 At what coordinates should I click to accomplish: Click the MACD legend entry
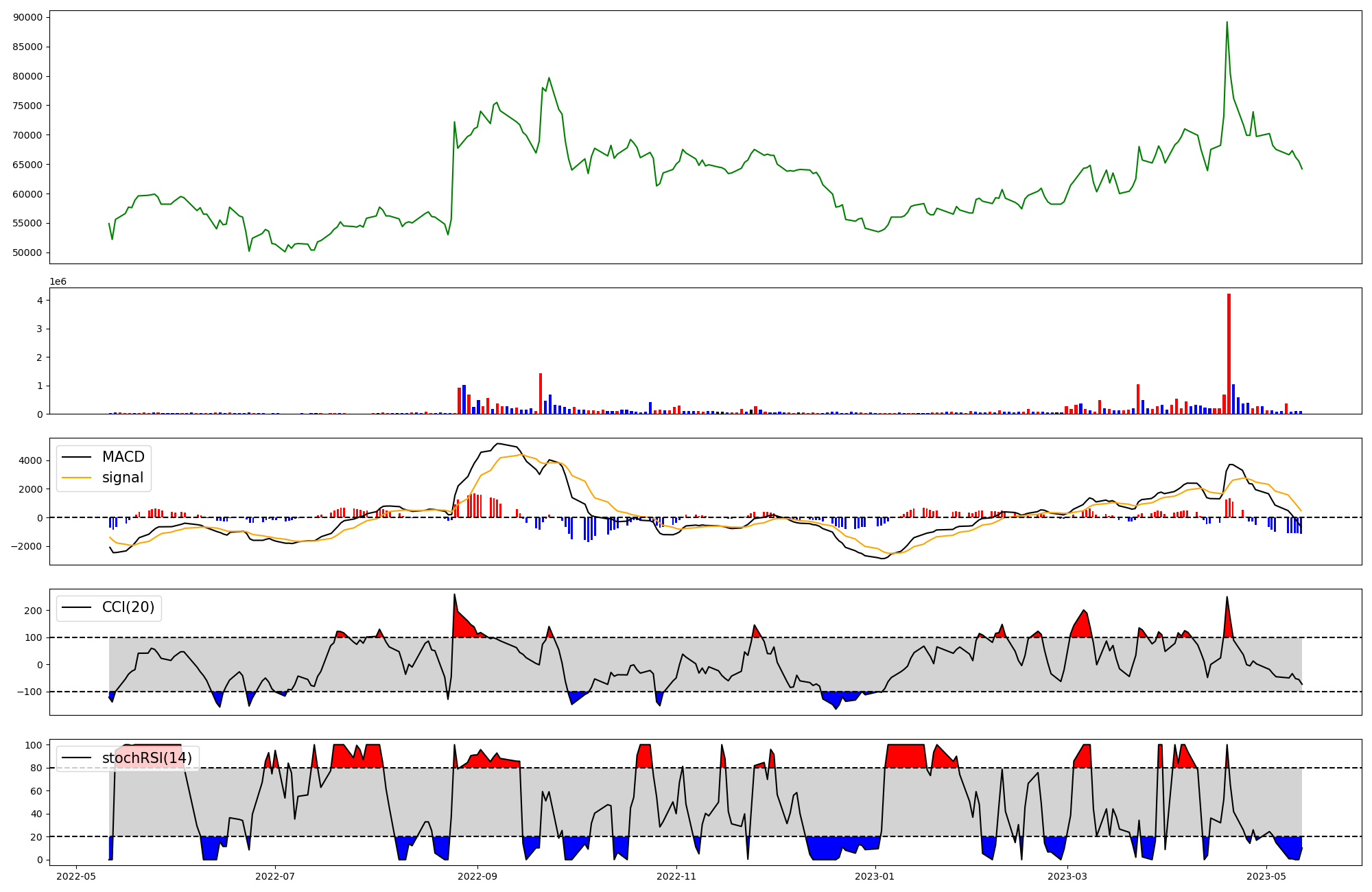123,457
